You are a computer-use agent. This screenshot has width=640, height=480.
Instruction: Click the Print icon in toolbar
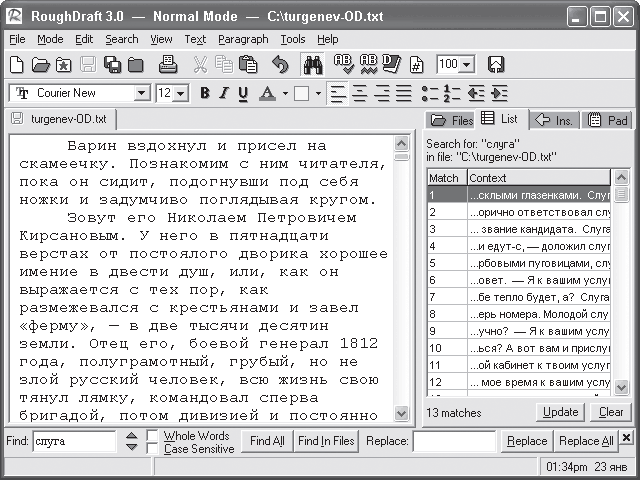(x=168, y=65)
